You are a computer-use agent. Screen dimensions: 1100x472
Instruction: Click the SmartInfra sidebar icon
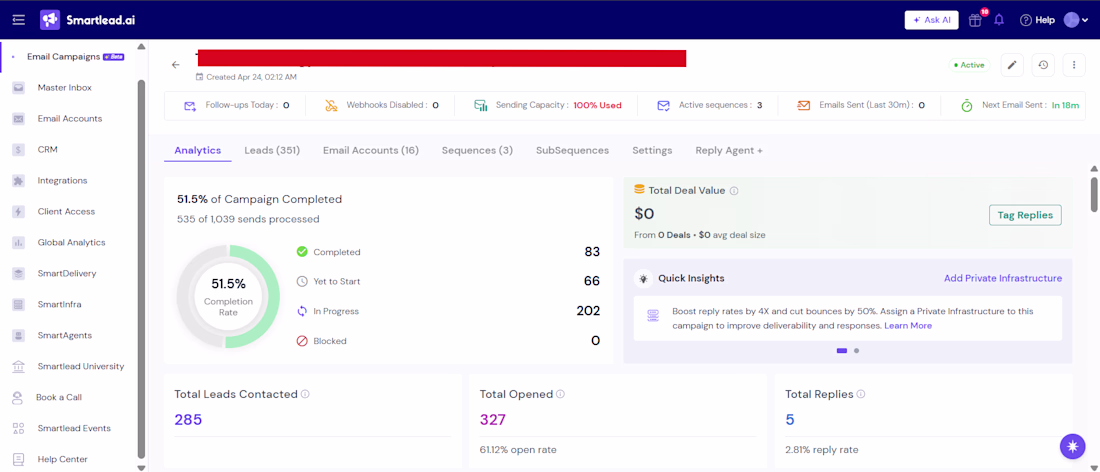(19, 304)
